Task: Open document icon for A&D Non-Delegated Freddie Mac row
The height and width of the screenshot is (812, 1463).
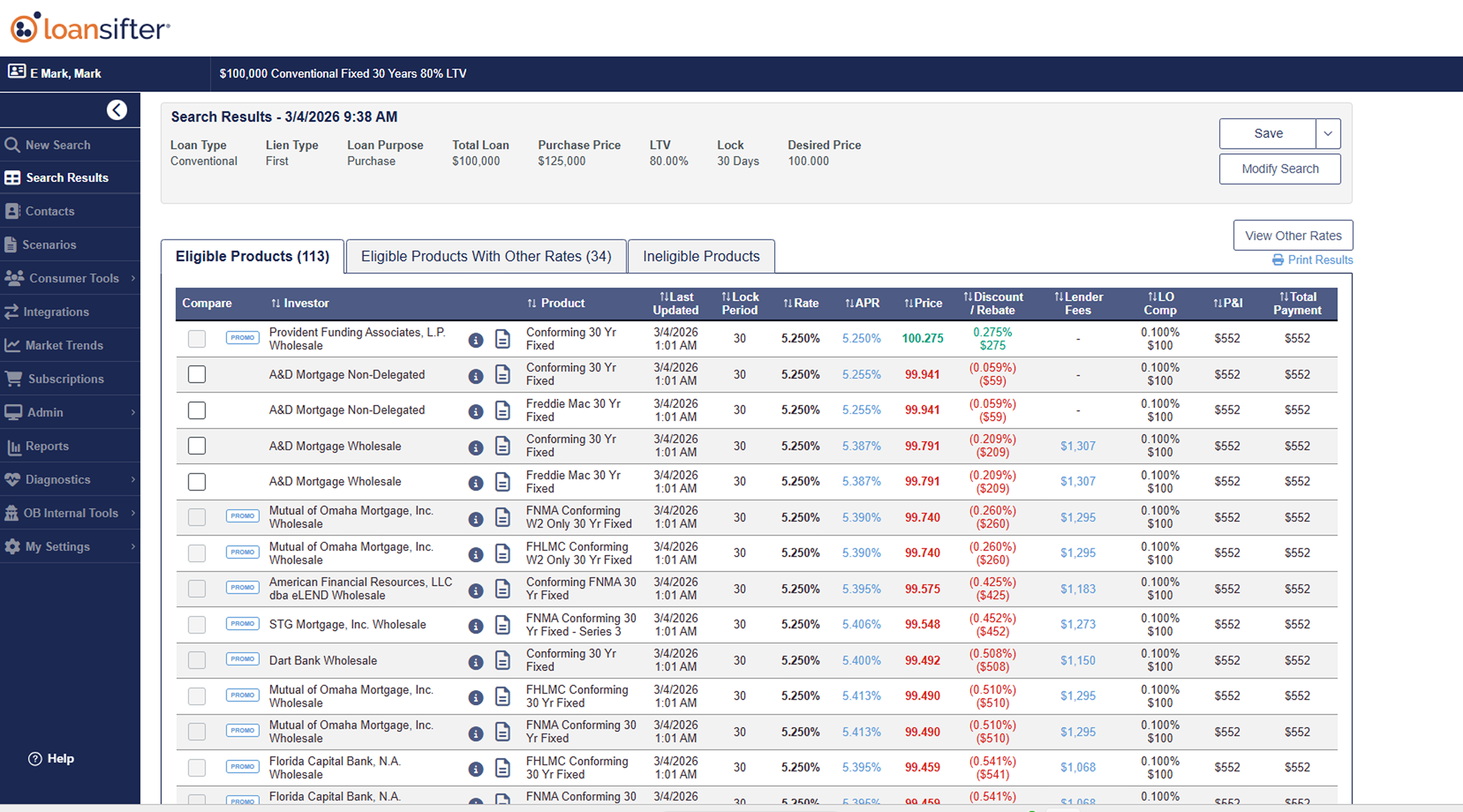Action: click(503, 410)
